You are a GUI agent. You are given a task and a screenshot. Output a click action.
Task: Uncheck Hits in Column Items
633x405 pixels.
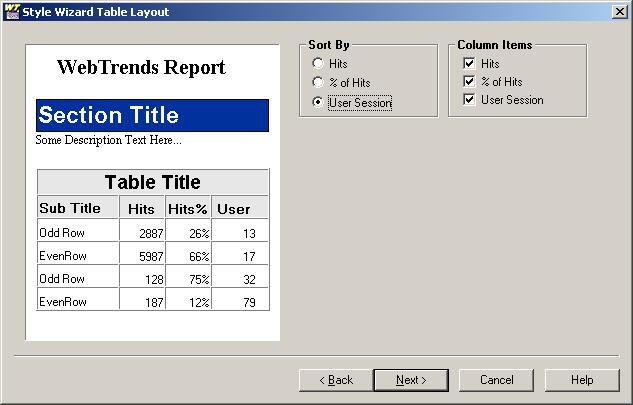point(468,64)
